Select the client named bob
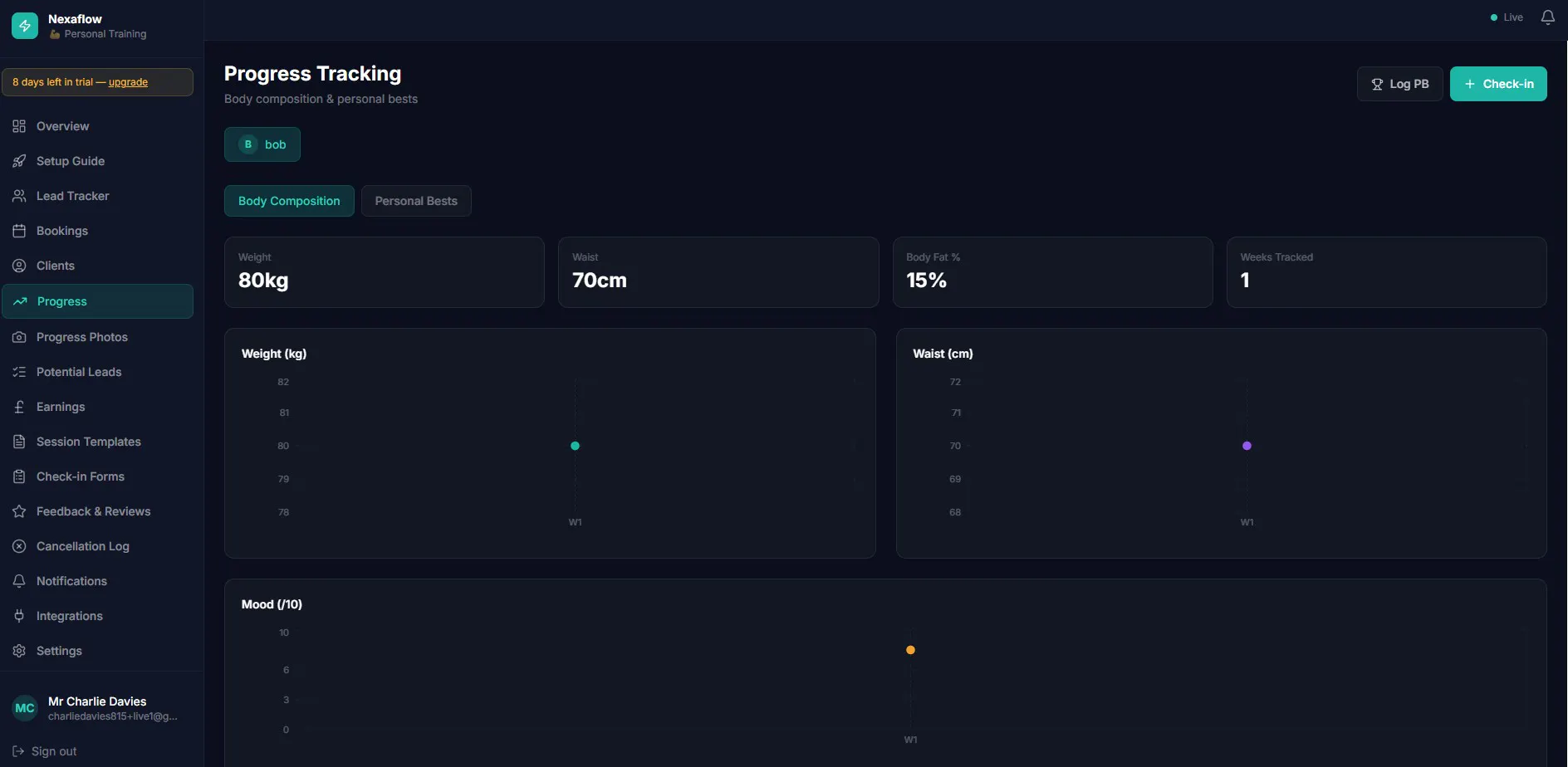 pyautogui.click(x=262, y=144)
